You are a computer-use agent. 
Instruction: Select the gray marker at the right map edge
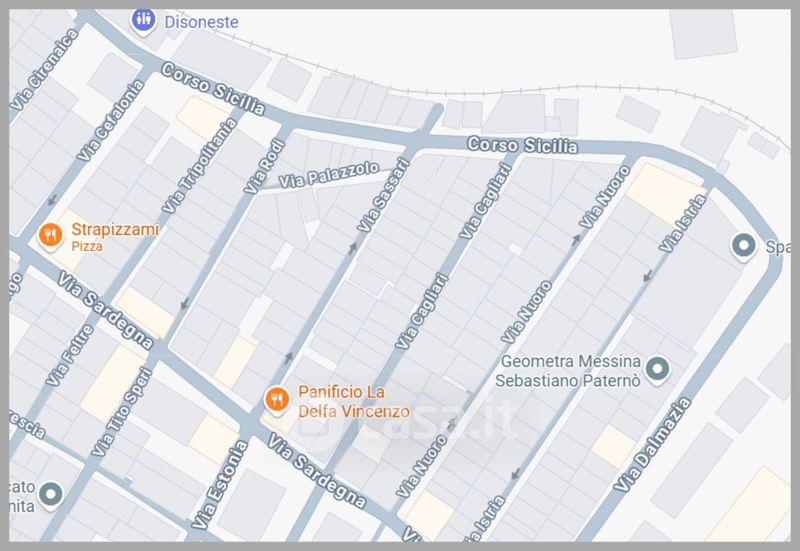743,245
